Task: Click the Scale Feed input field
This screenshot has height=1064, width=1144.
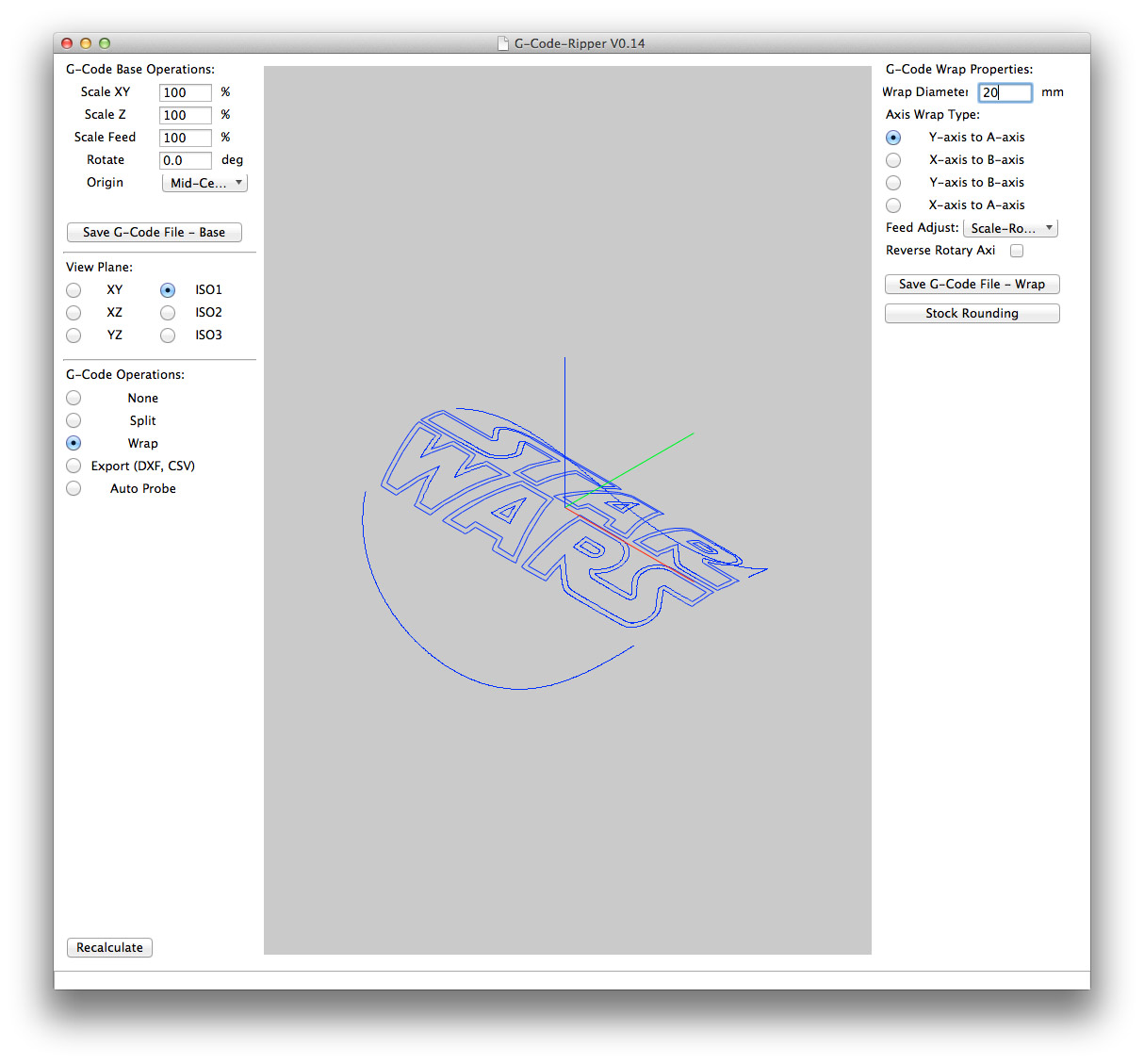Action: point(185,138)
